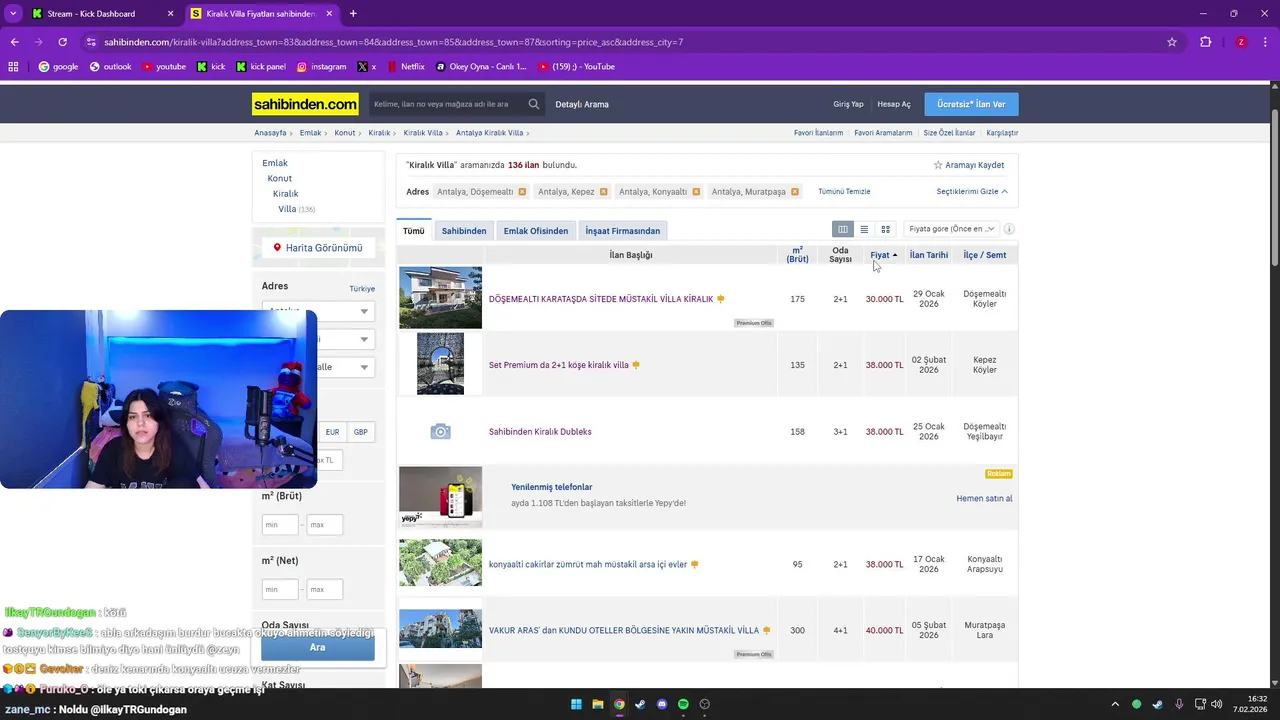The height and width of the screenshot is (720, 1280).
Task: Select the Tümü listings tab
Action: (414, 231)
